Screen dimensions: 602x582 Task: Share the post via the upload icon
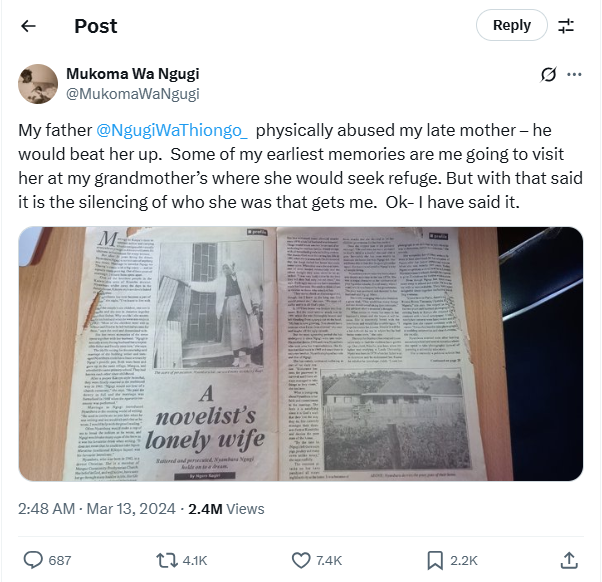click(x=568, y=559)
